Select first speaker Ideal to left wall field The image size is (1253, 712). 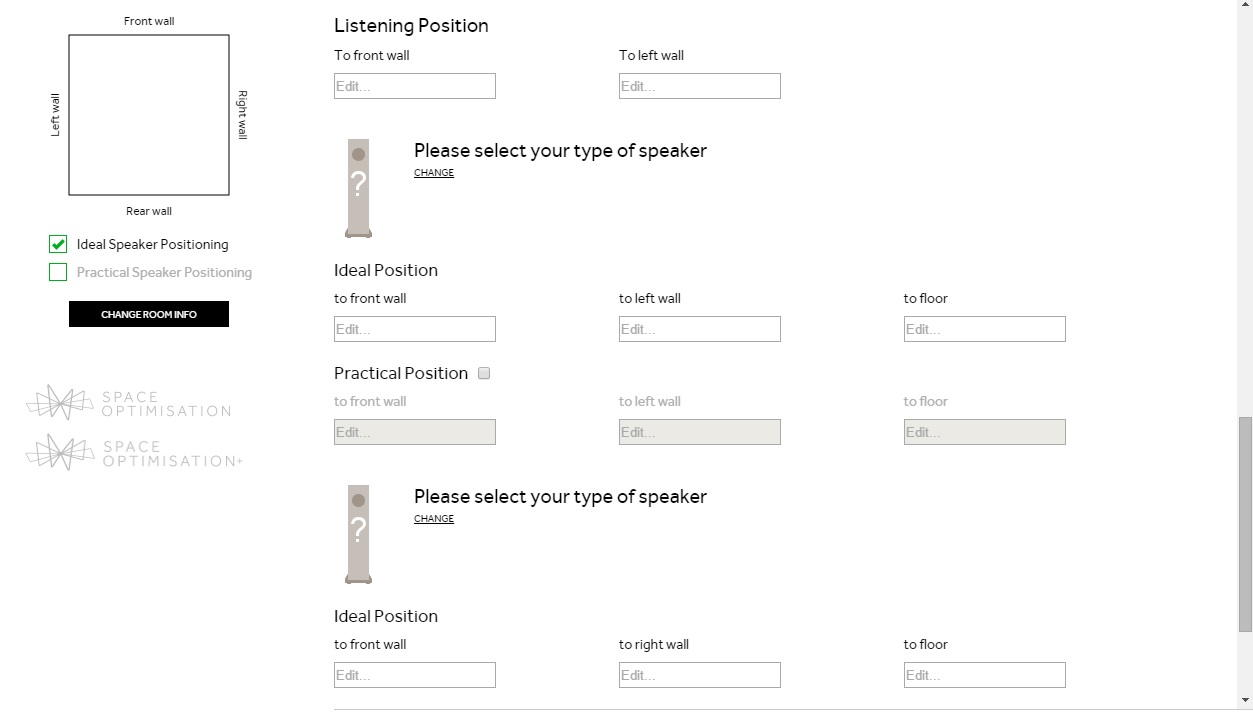tap(700, 329)
